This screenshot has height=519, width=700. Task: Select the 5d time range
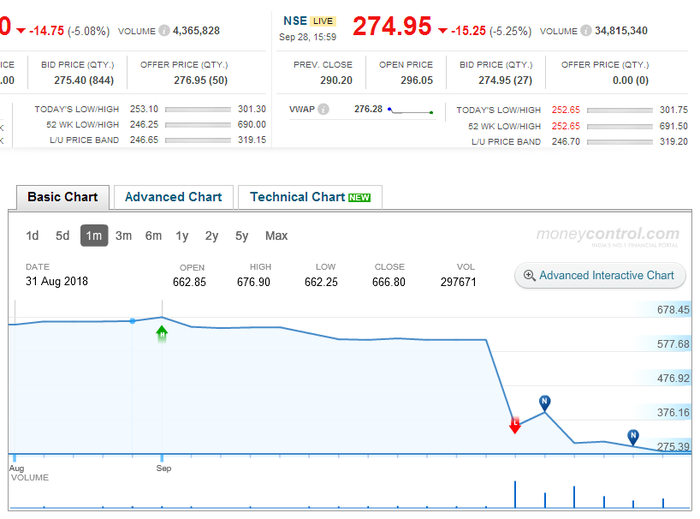62,236
